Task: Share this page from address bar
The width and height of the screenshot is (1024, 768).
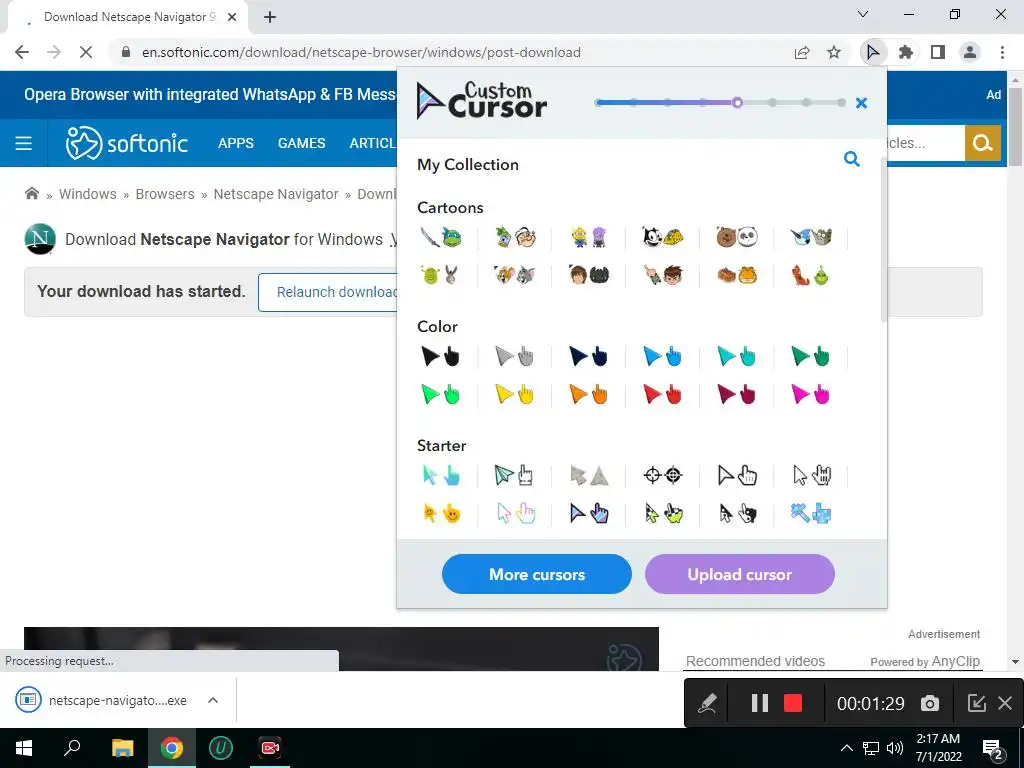Action: [x=802, y=52]
